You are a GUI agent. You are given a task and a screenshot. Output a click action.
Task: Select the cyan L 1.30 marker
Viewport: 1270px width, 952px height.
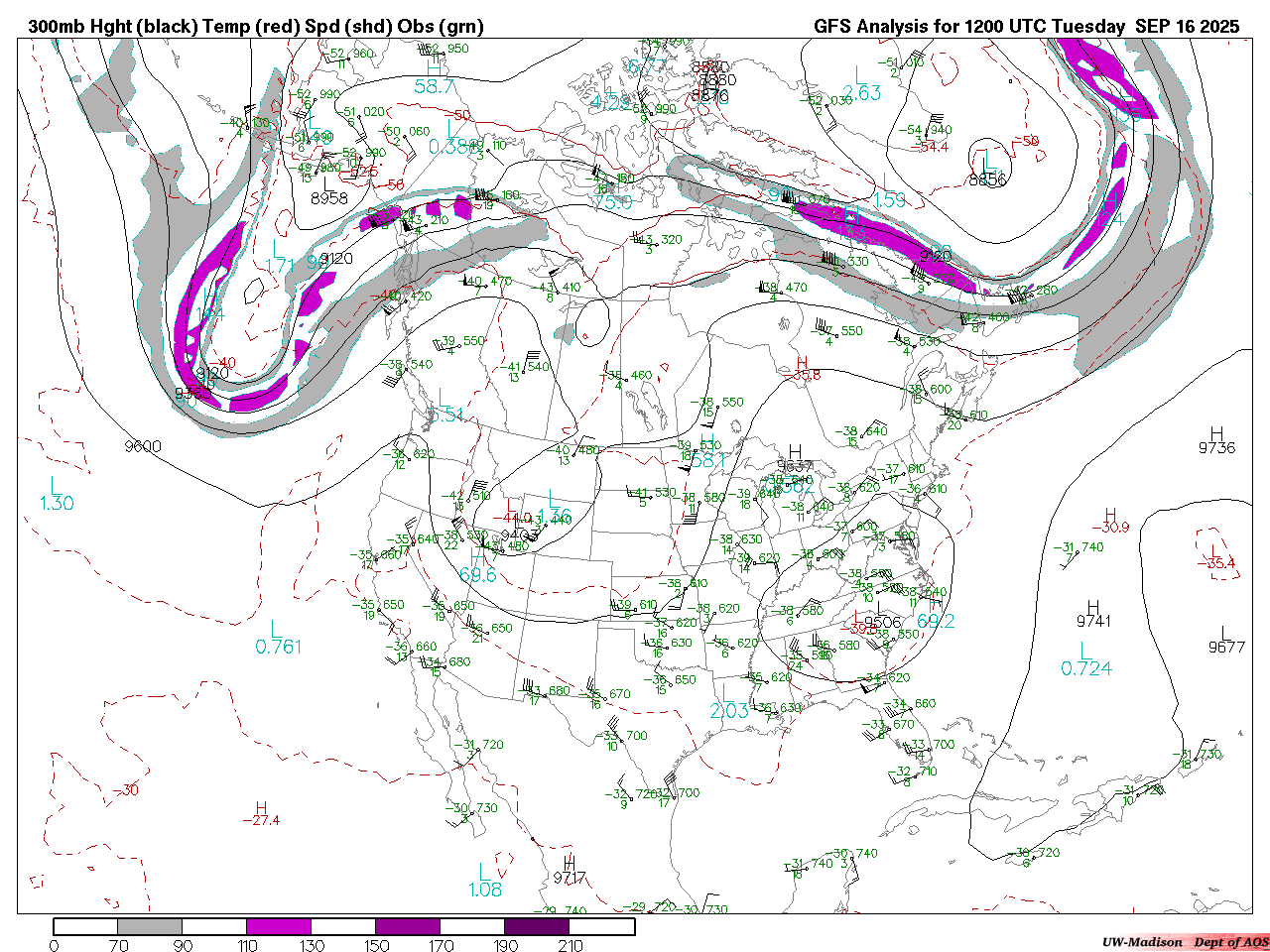[57, 495]
